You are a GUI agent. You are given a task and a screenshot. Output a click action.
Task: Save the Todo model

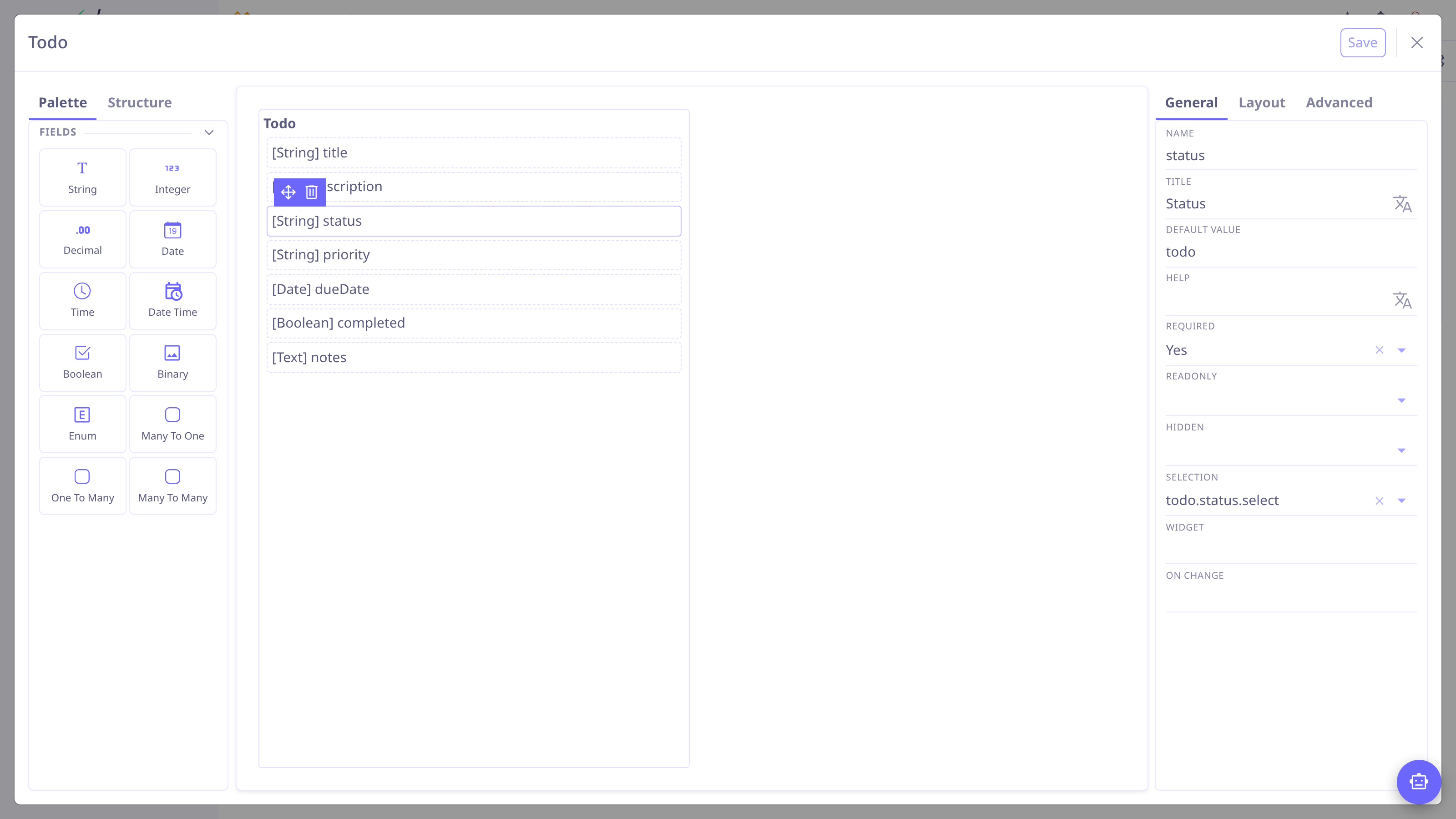[1363, 42]
